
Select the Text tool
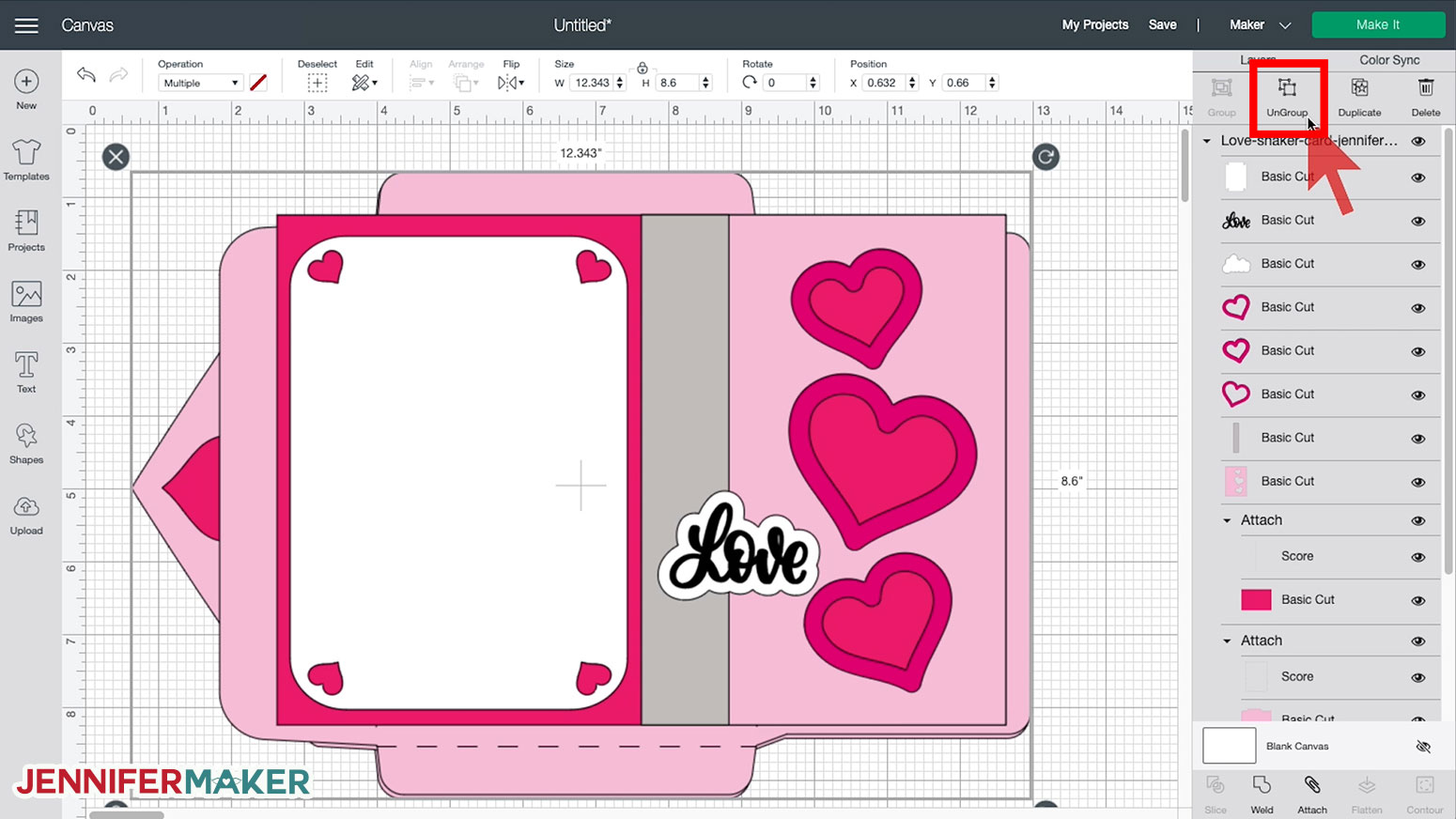click(x=26, y=373)
